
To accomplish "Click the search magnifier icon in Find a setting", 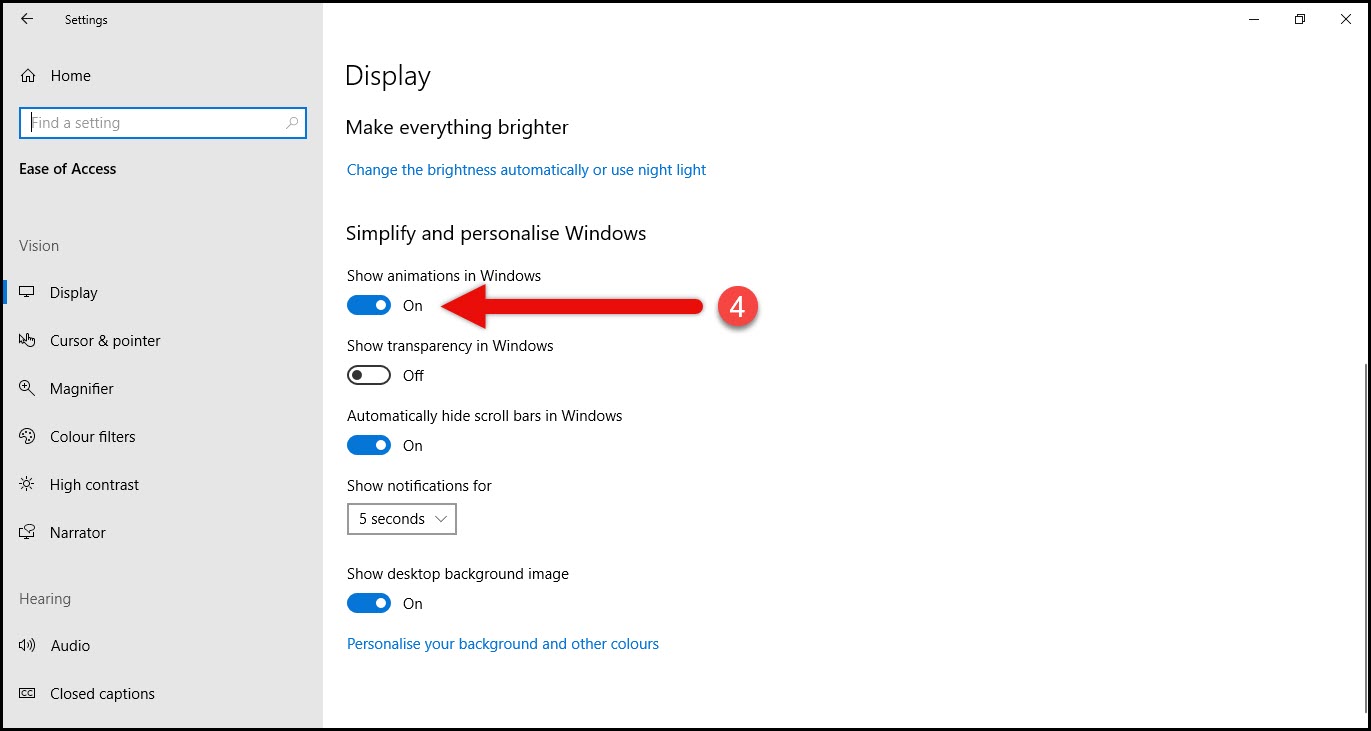I will click(x=292, y=123).
